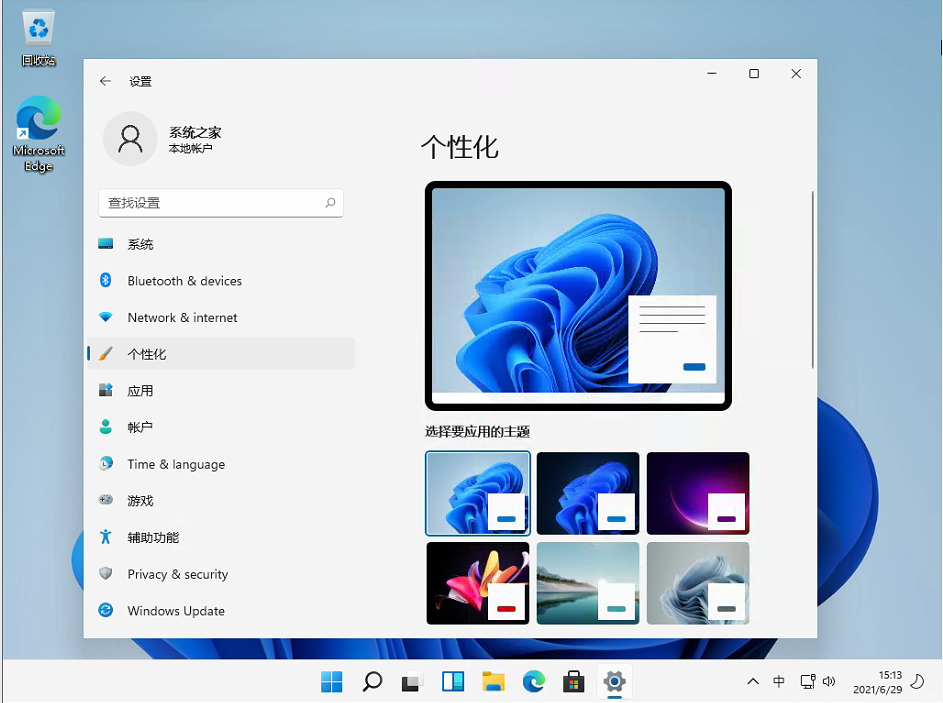Open the Start menu from the taskbar
Viewport: 943px width, 703px height.
[x=331, y=681]
